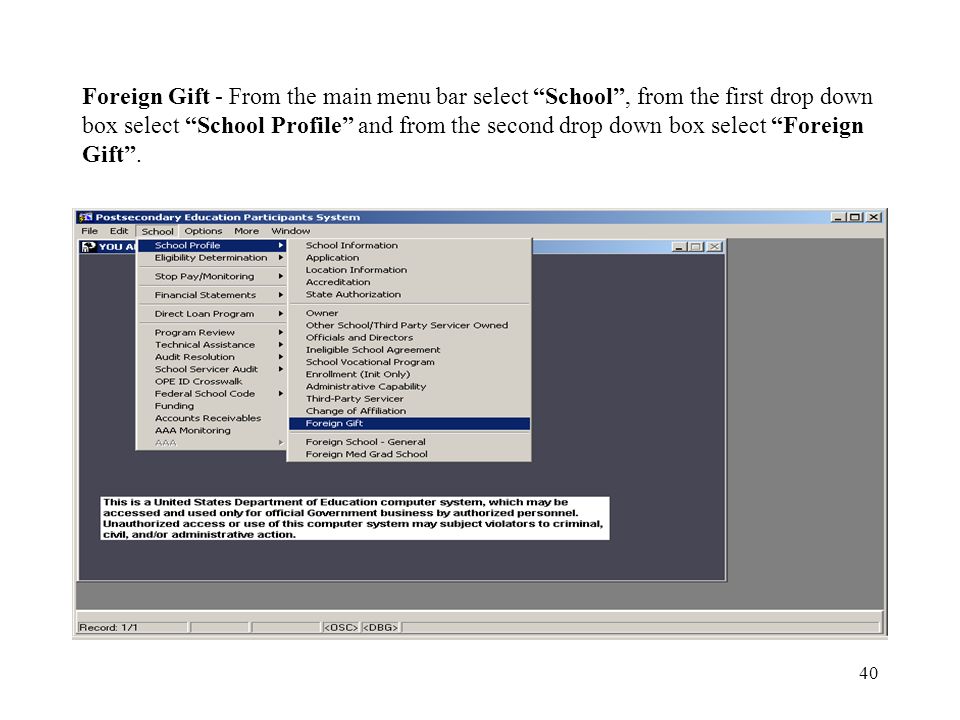Open the File menu
This screenshot has height=720, width=960.
[x=89, y=231]
